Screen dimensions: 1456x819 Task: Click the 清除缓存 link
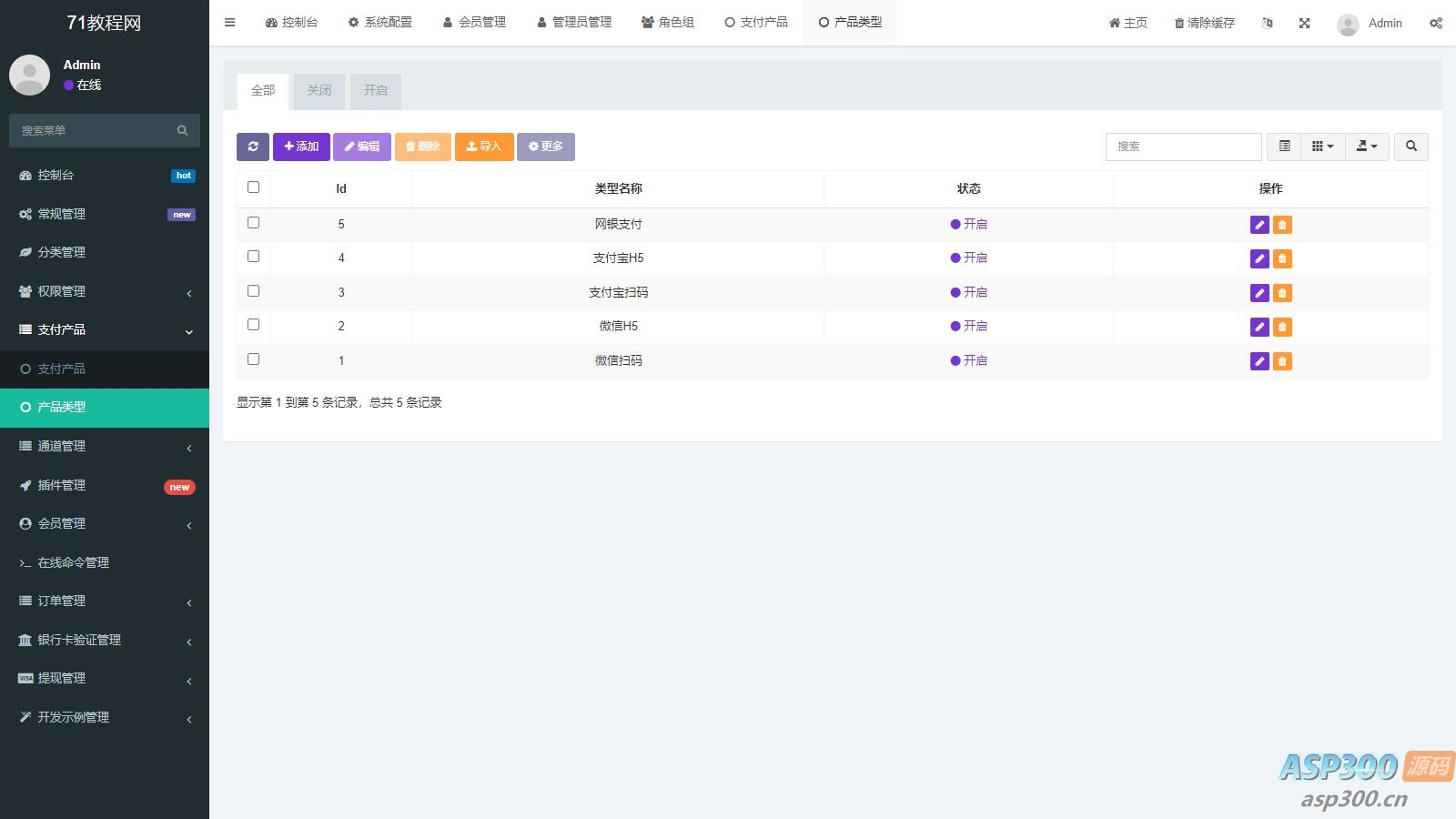point(1204,24)
